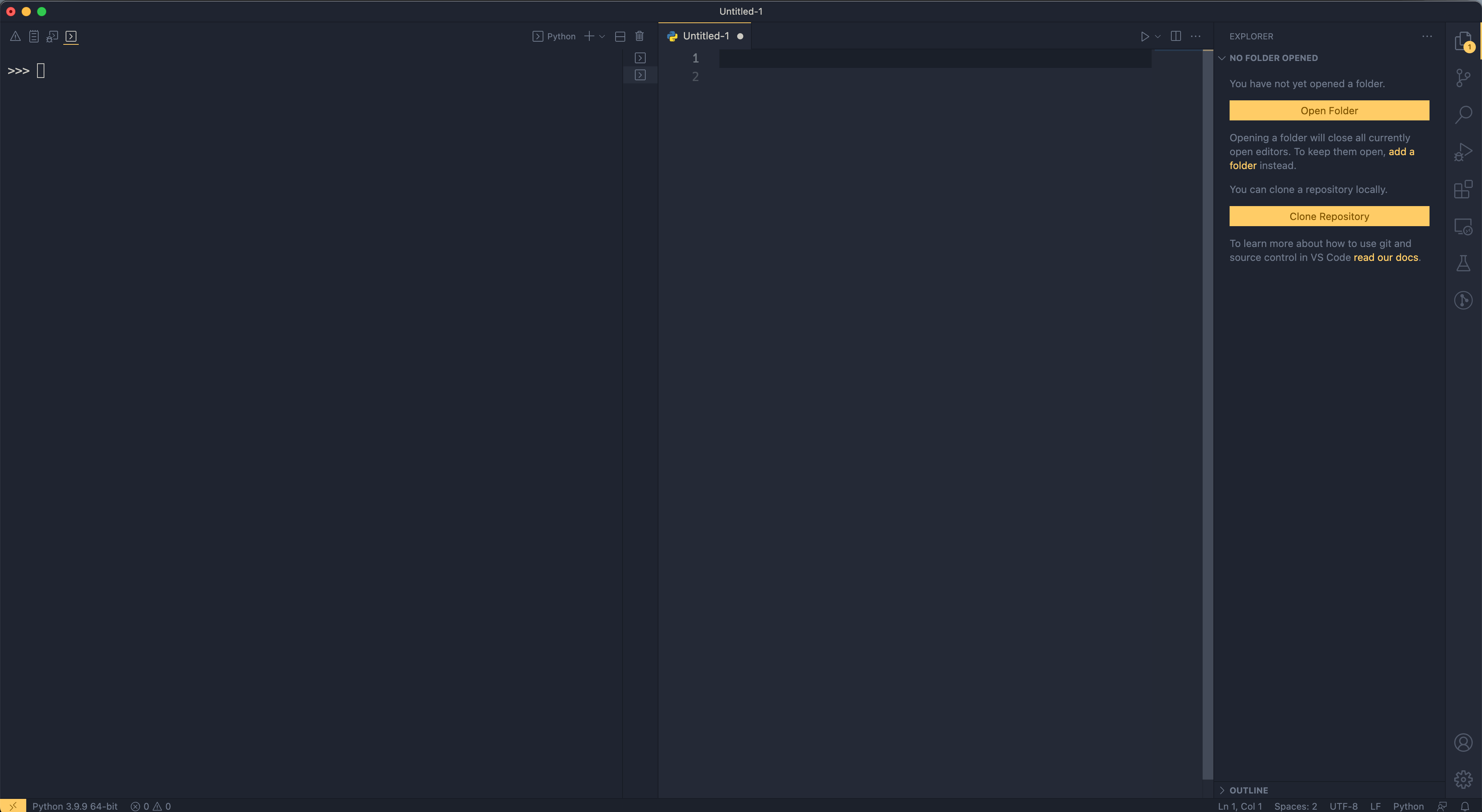Switch to the Problems panel tab
Image resolution: width=1482 pixels, height=812 pixels.
click(x=14, y=36)
